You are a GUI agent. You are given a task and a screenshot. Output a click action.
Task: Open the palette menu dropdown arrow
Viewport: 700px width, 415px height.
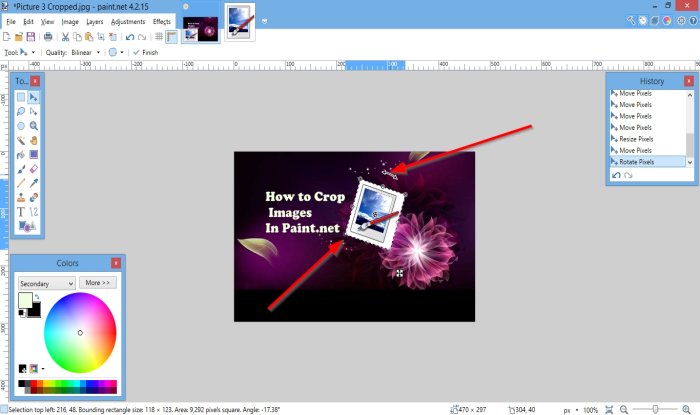[43, 369]
